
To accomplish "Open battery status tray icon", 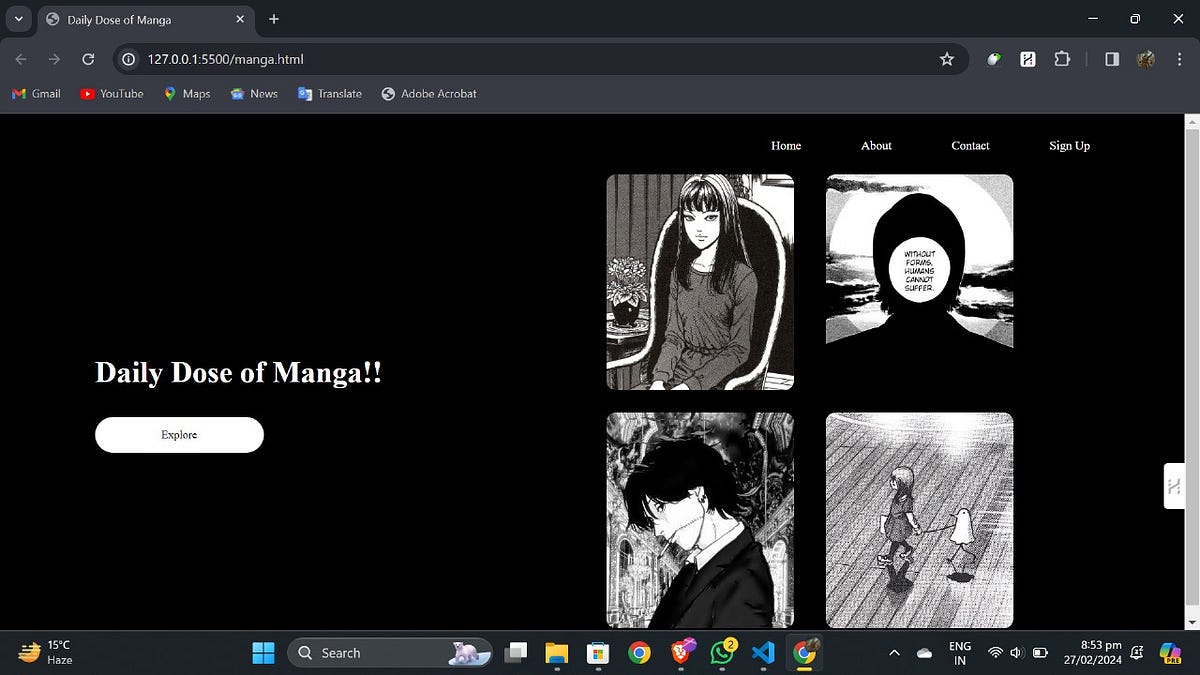I will tap(1040, 653).
